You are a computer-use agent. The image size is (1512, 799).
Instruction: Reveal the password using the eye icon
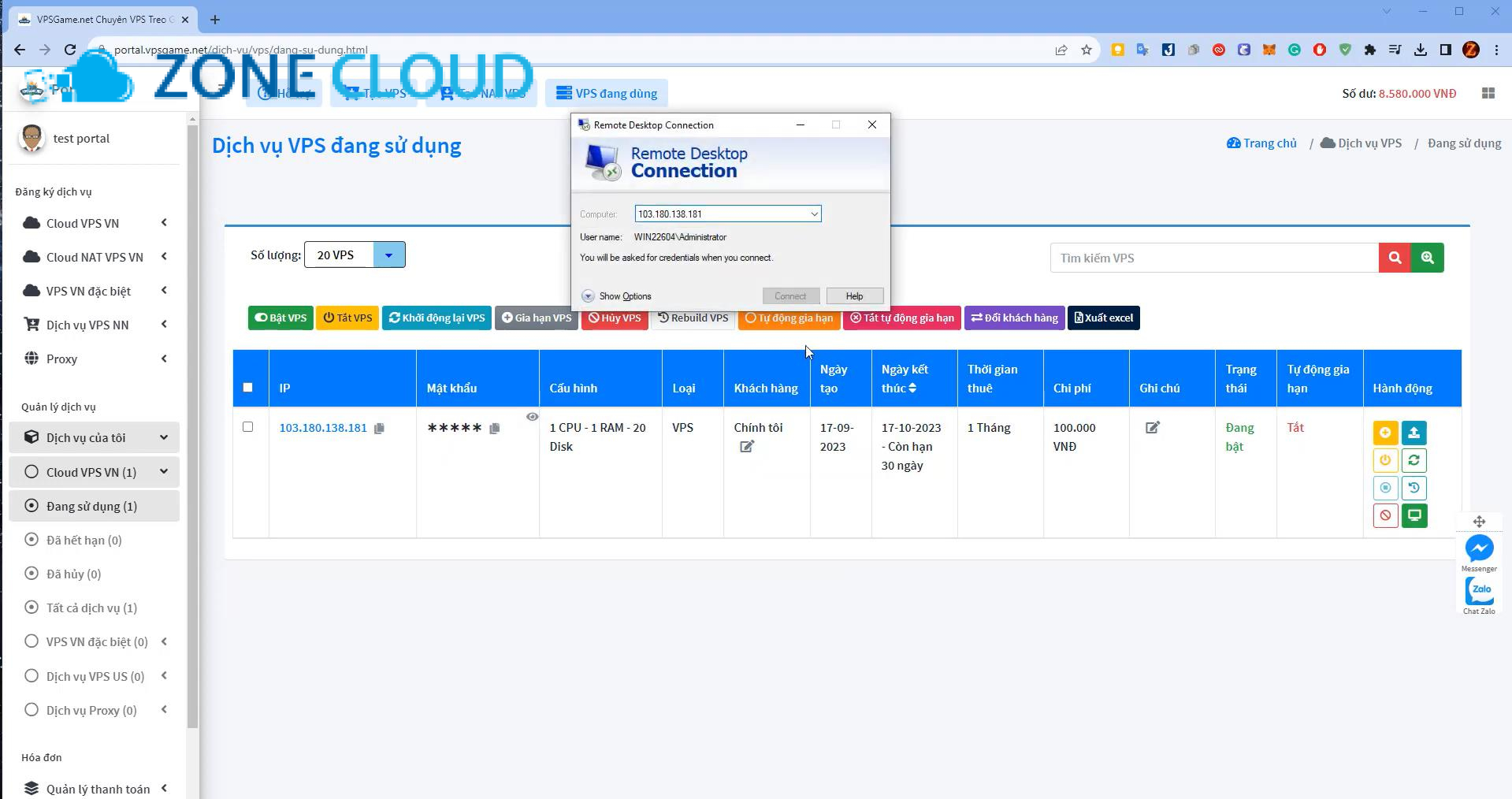coord(533,417)
